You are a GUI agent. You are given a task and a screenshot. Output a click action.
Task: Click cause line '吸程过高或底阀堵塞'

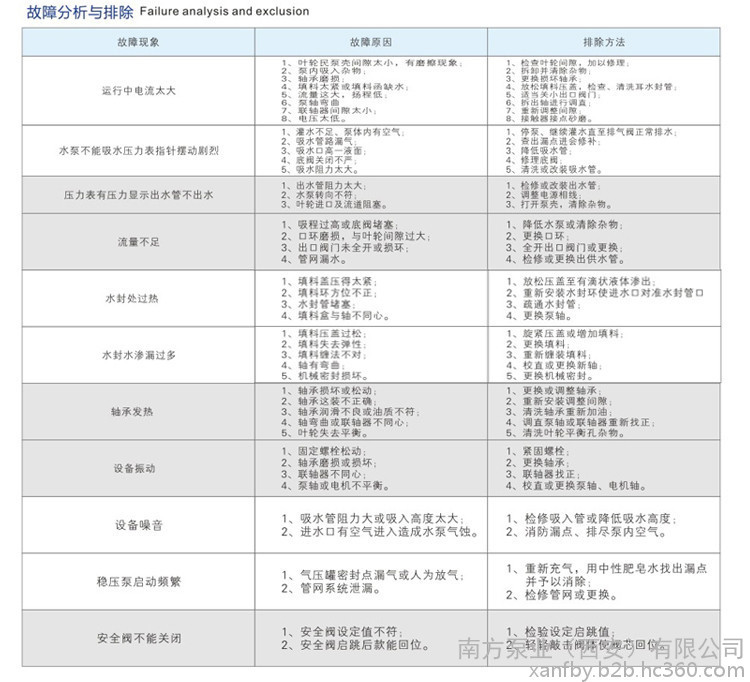340,225
